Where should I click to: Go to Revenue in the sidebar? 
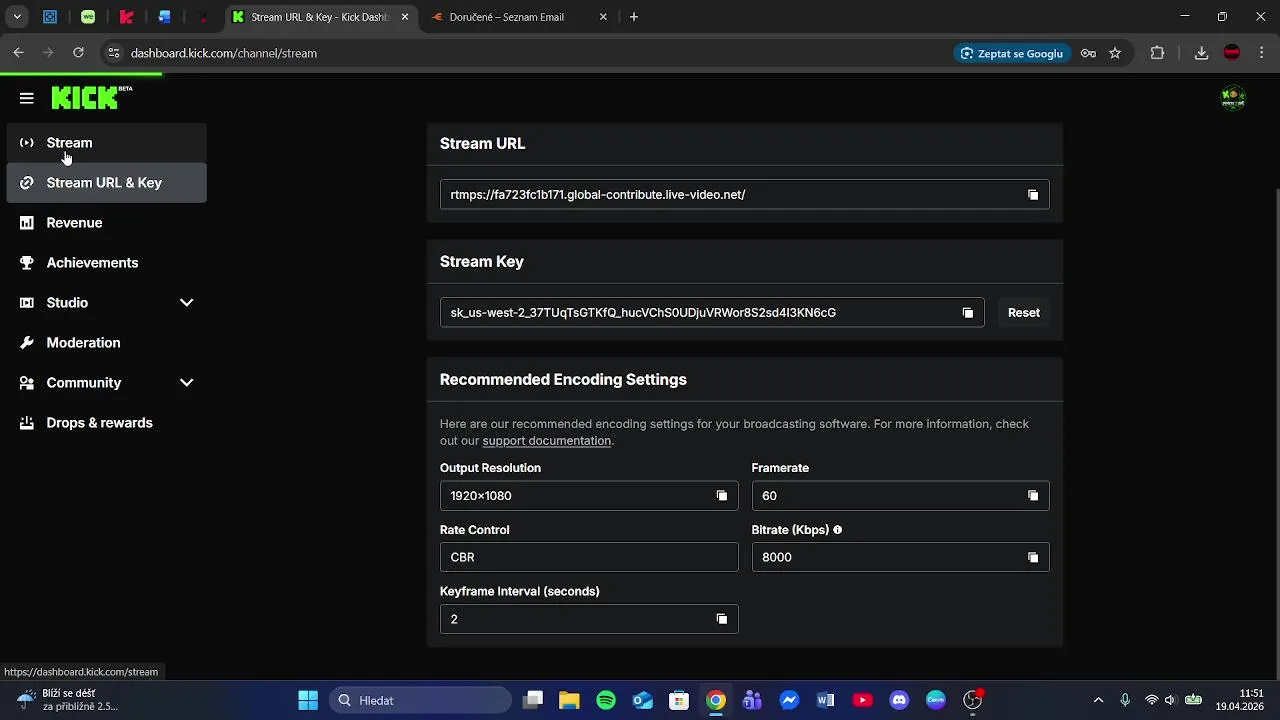(74, 223)
